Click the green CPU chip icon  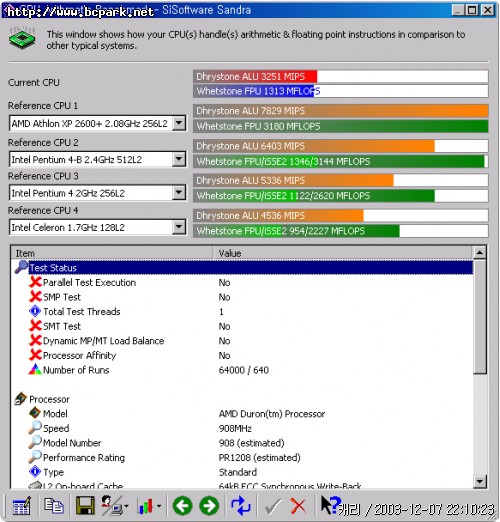tap(22, 37)
